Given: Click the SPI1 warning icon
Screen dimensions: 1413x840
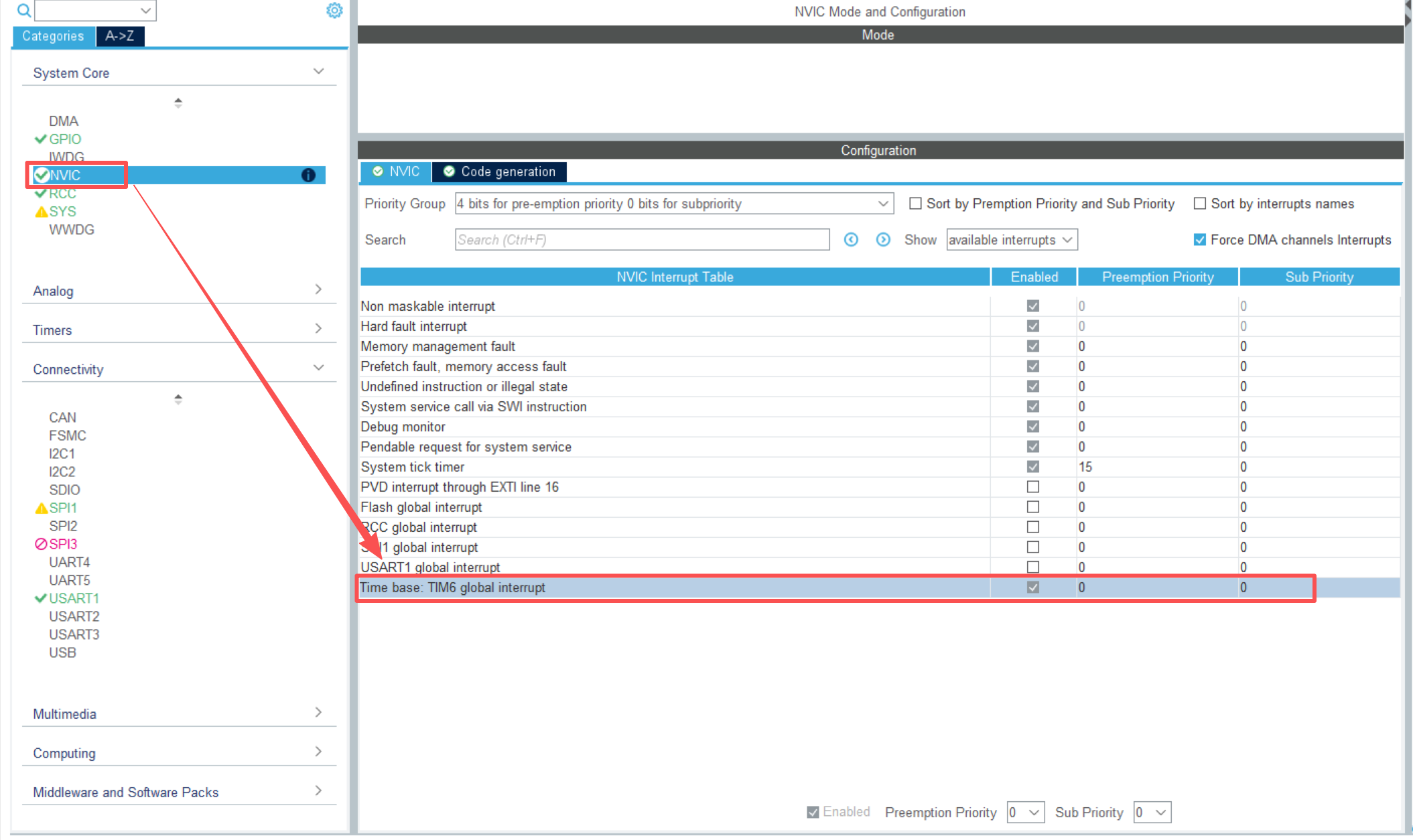Looking at the screenshot, I should 41,508.
